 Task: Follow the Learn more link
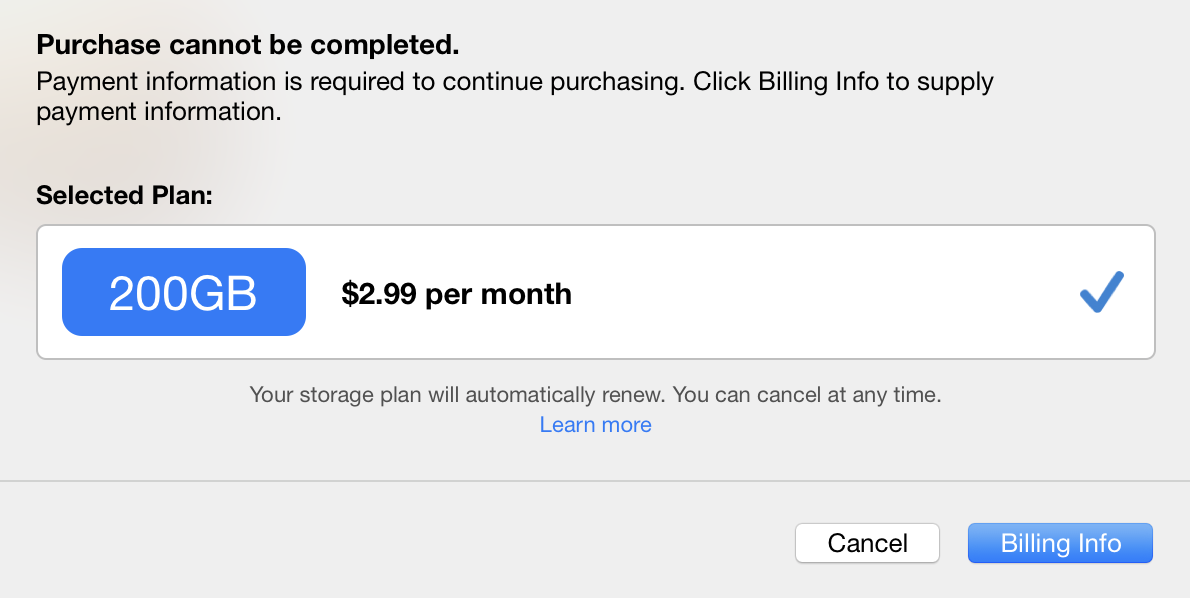pos(595,425)
